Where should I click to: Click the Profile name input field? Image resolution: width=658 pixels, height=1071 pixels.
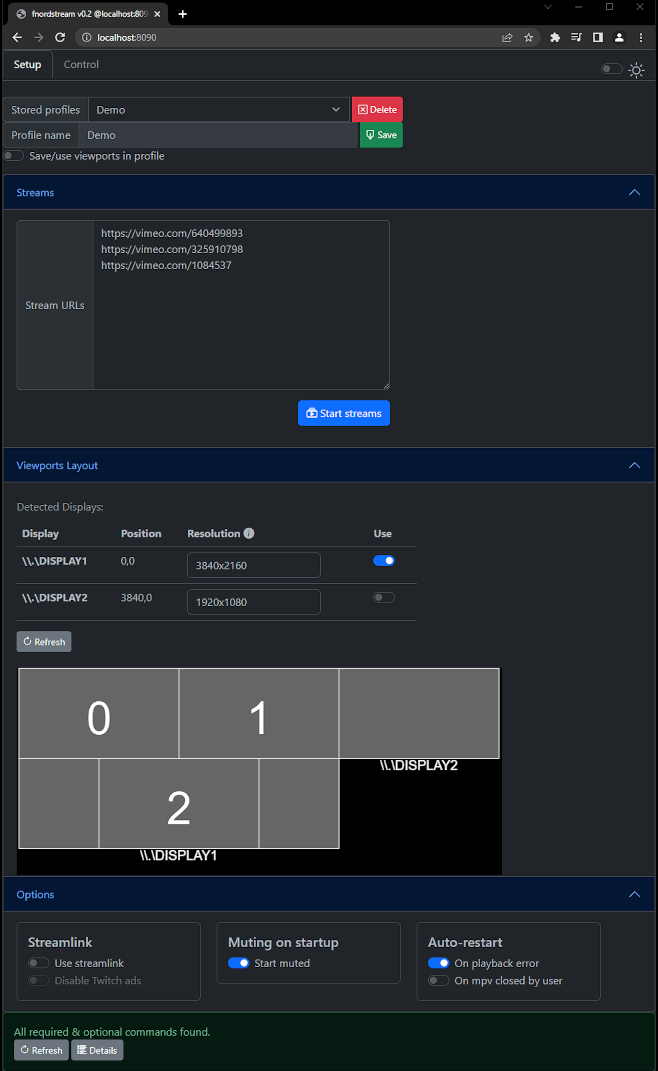(219, 135)
